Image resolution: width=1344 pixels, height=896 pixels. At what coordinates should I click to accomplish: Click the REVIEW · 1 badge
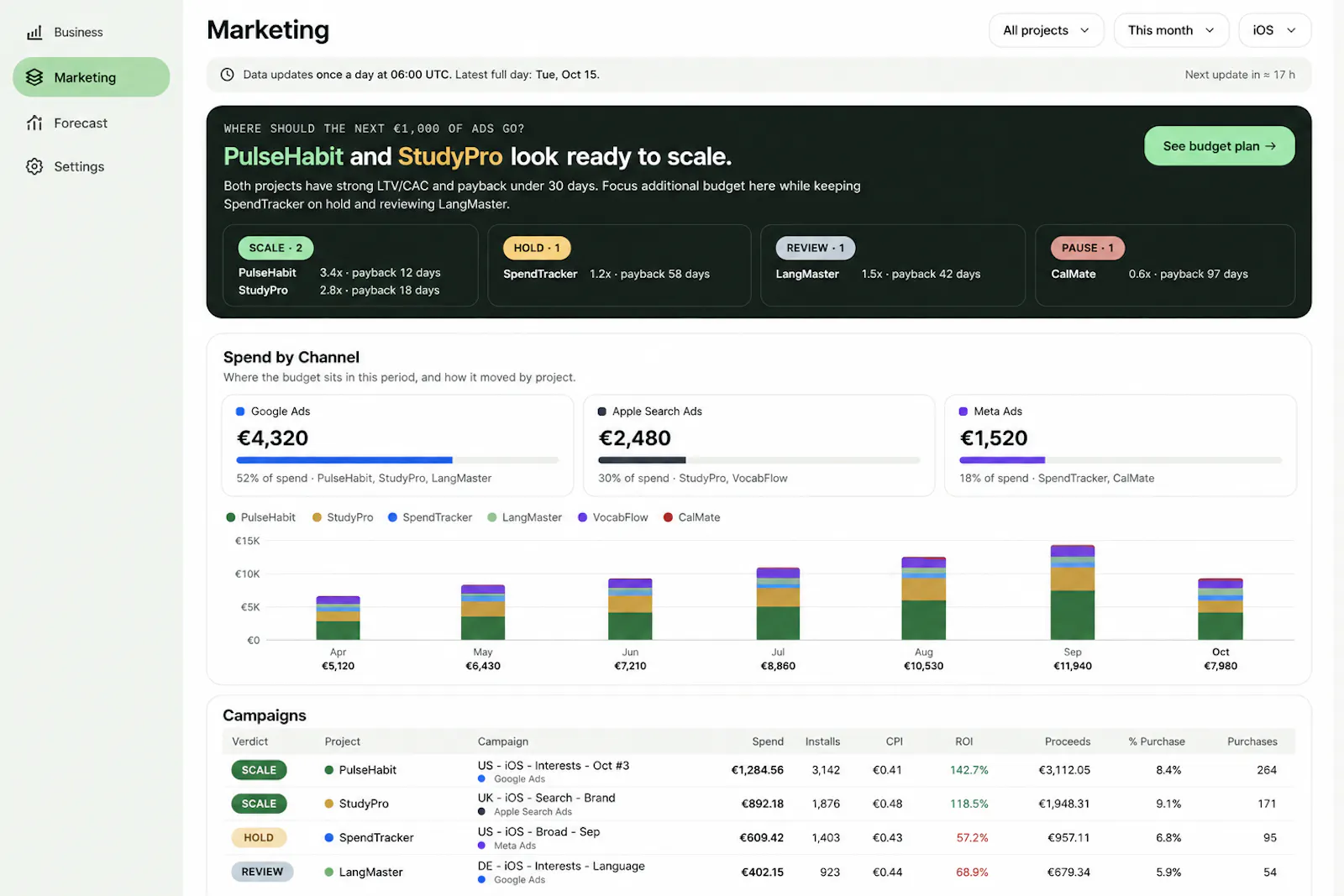pyautogui.click(x=815, y=248)
